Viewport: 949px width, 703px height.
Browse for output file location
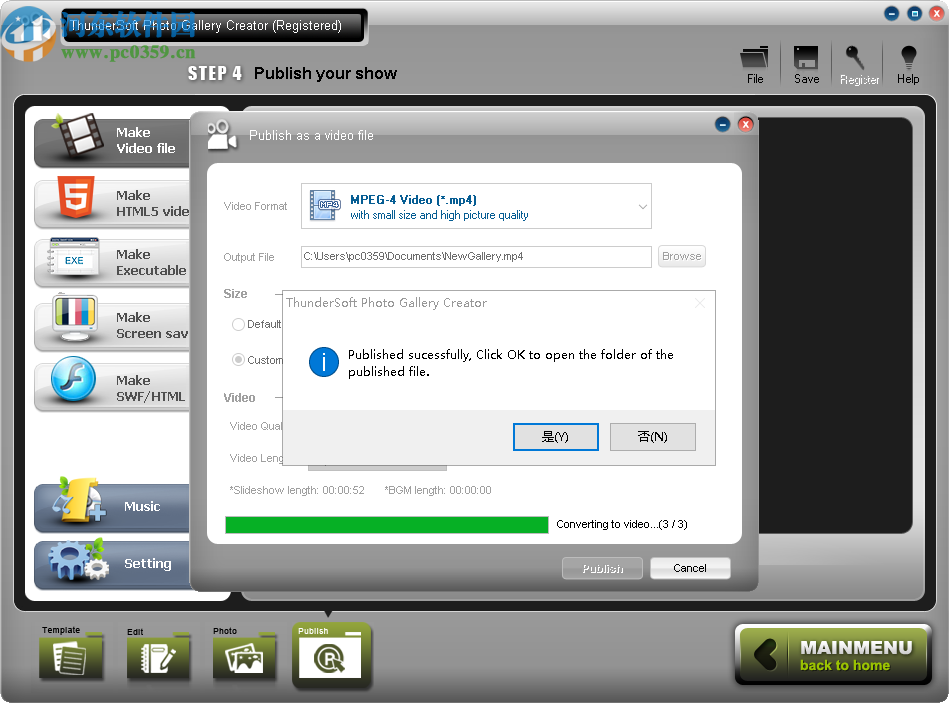pyautogui.click(x=681, y=256)
